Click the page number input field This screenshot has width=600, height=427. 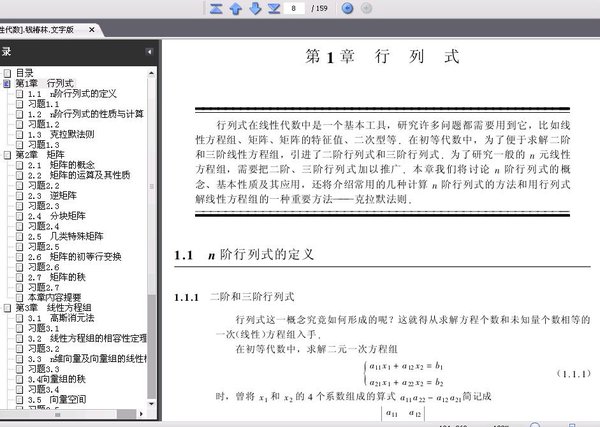pos(294,8)
